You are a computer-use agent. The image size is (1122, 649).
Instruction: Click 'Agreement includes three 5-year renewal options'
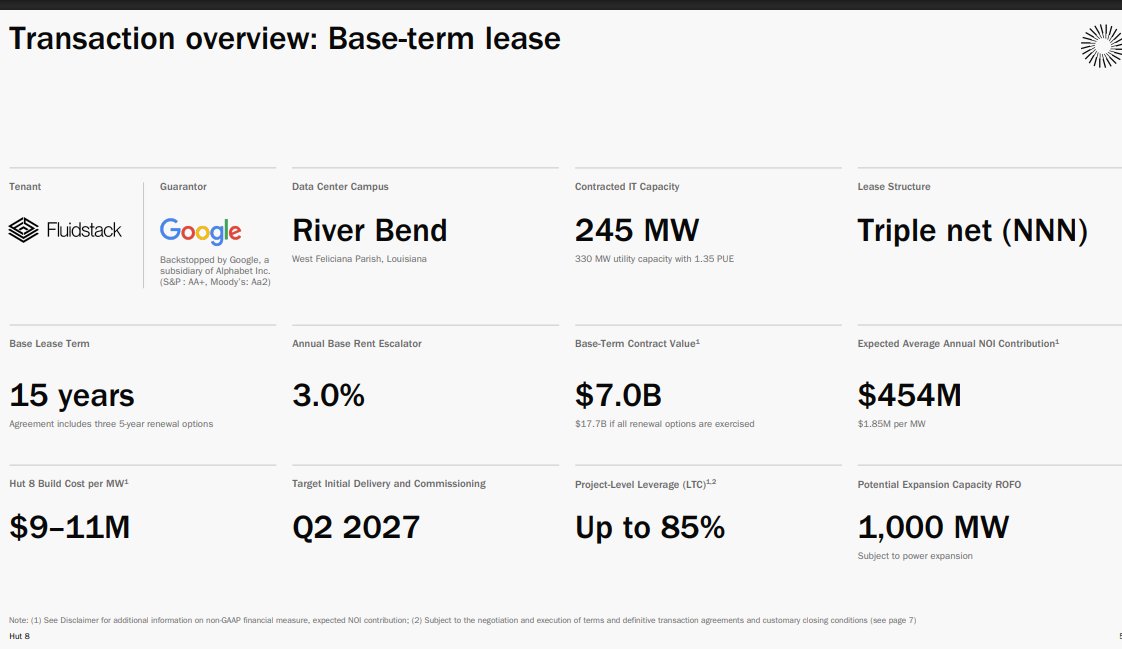pyautogui.click(x=111, y=424)
